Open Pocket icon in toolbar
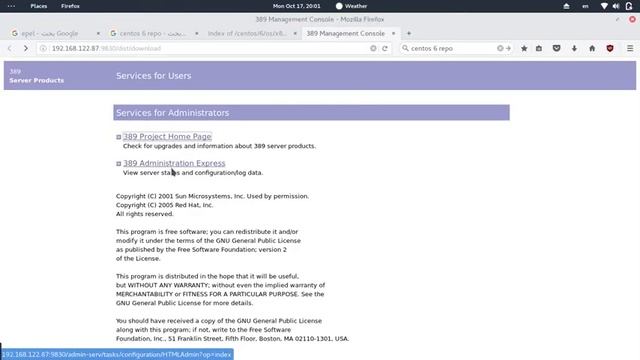 click(556, 48)
